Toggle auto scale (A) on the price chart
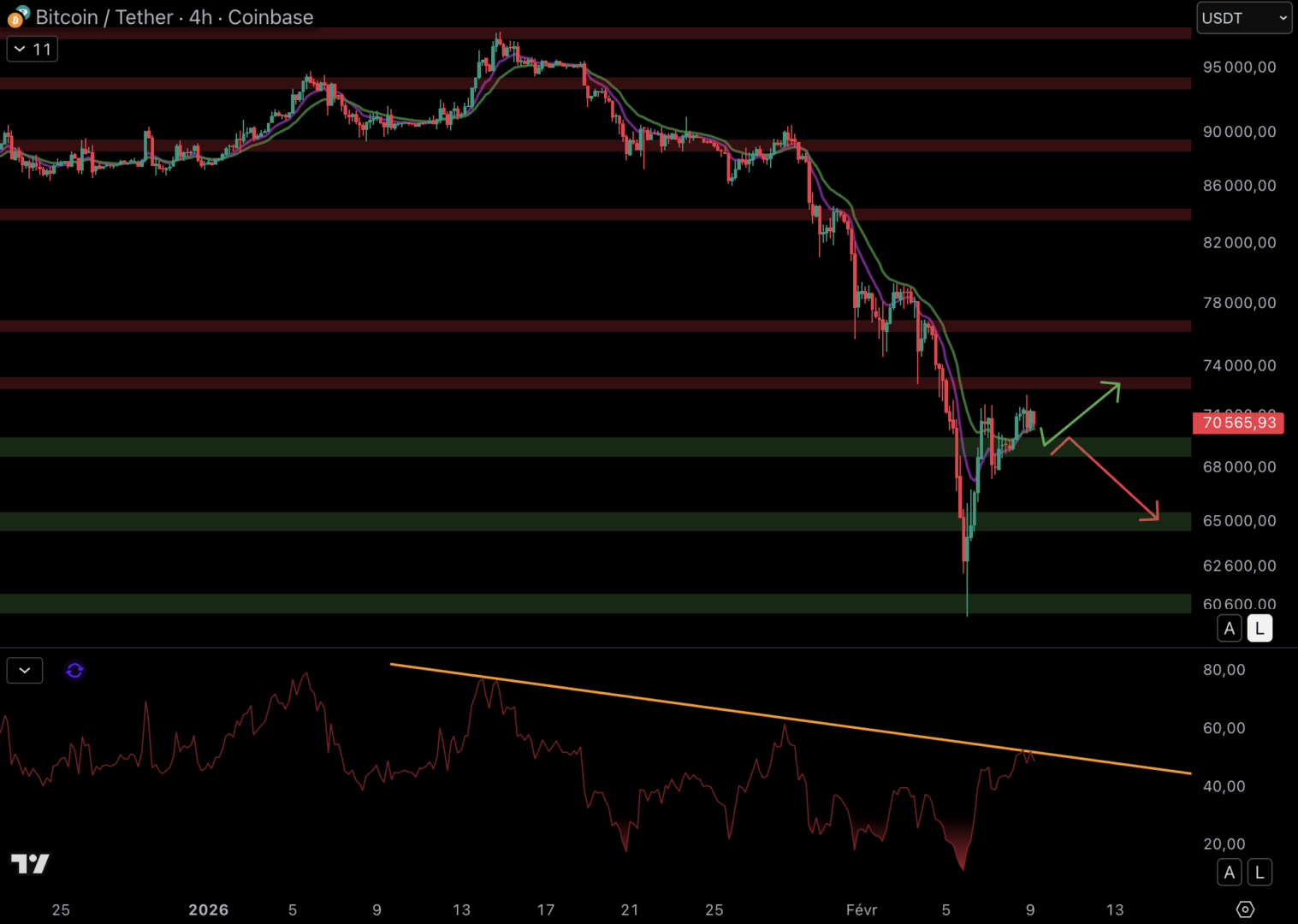 [x=1230, y=629]
